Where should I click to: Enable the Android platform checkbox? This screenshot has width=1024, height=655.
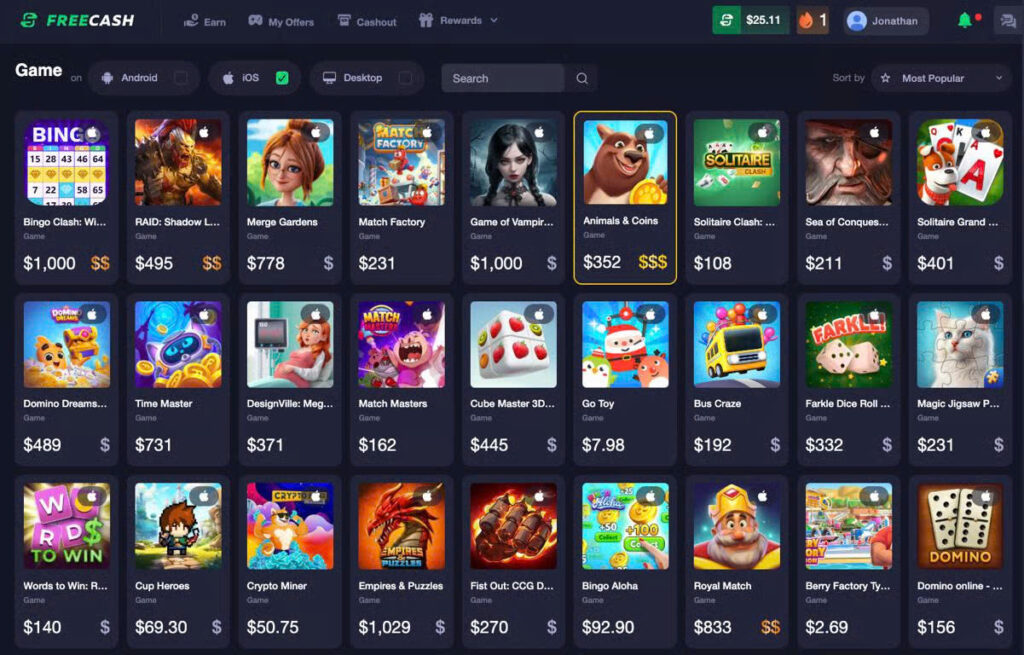181,78
